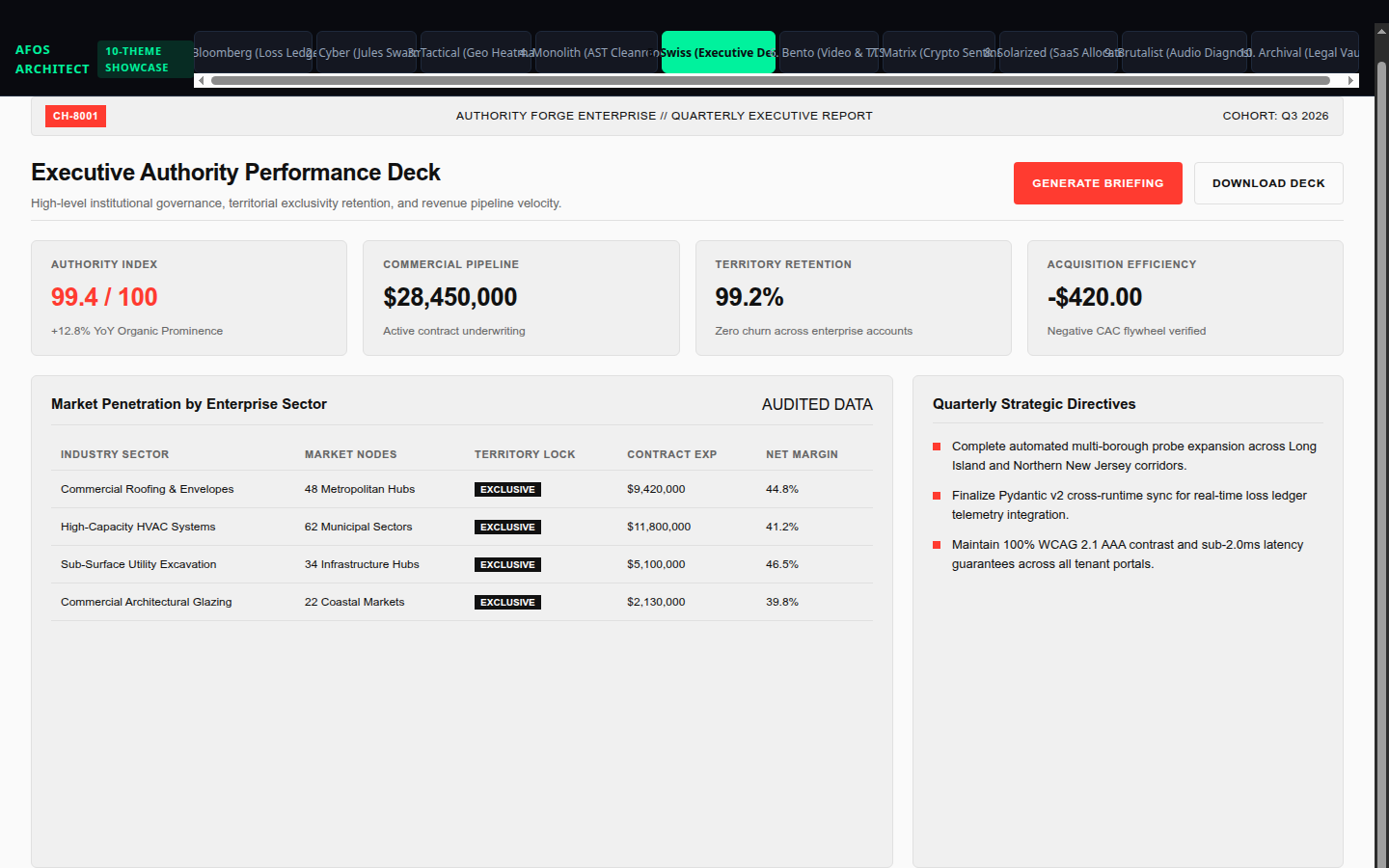
Task: Click the horizontal tab scrollbar thumb
Action: pos(771,81)
